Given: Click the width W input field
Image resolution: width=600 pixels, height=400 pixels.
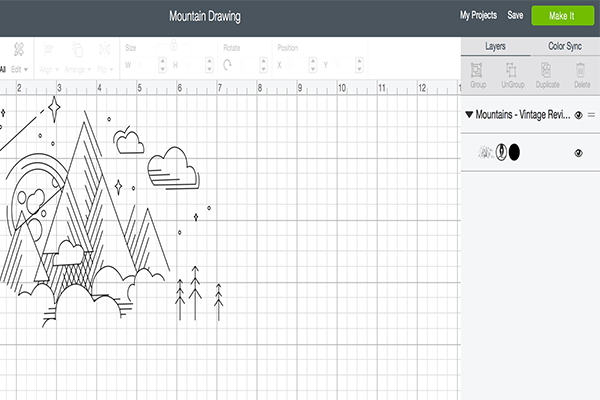Looking at the screenshot, I should tap(145, 65).
